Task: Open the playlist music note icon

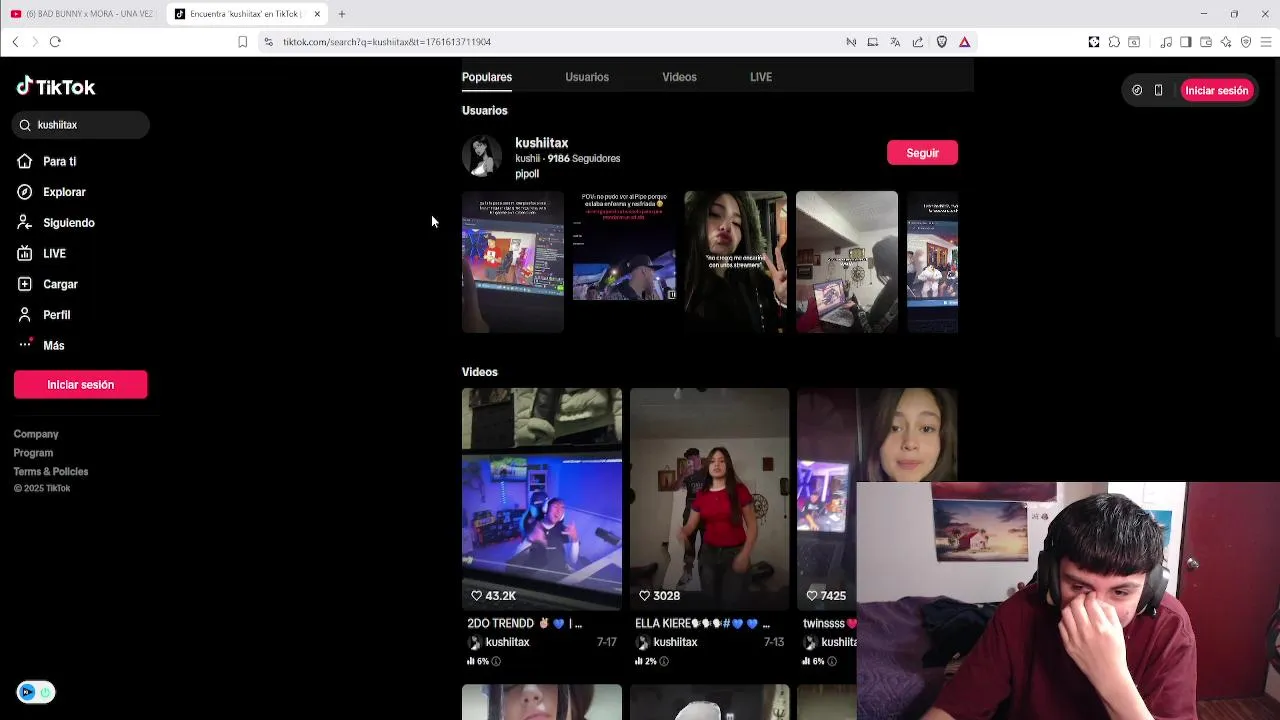Action: (1166, 42)
